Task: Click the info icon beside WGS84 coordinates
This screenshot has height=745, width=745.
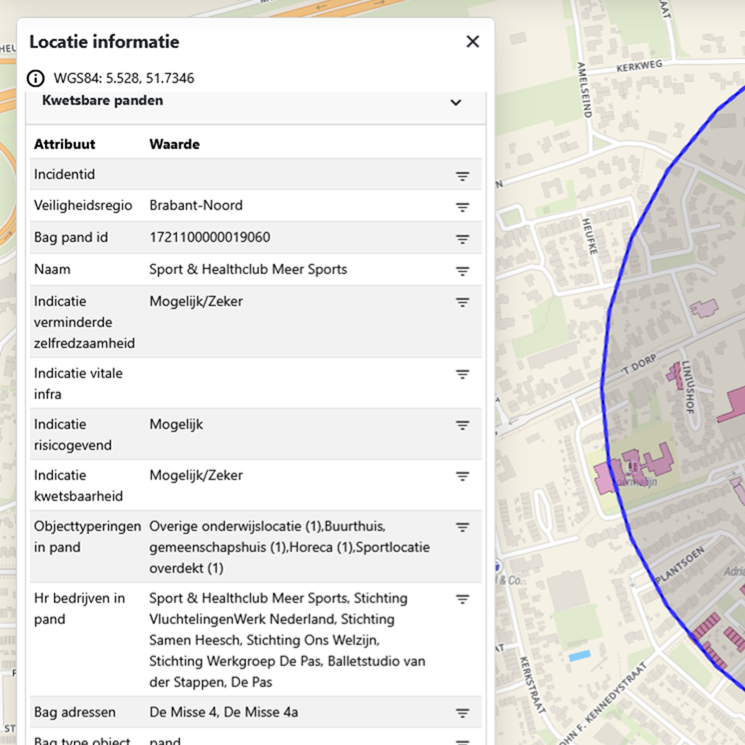Action: pos(36,78)
